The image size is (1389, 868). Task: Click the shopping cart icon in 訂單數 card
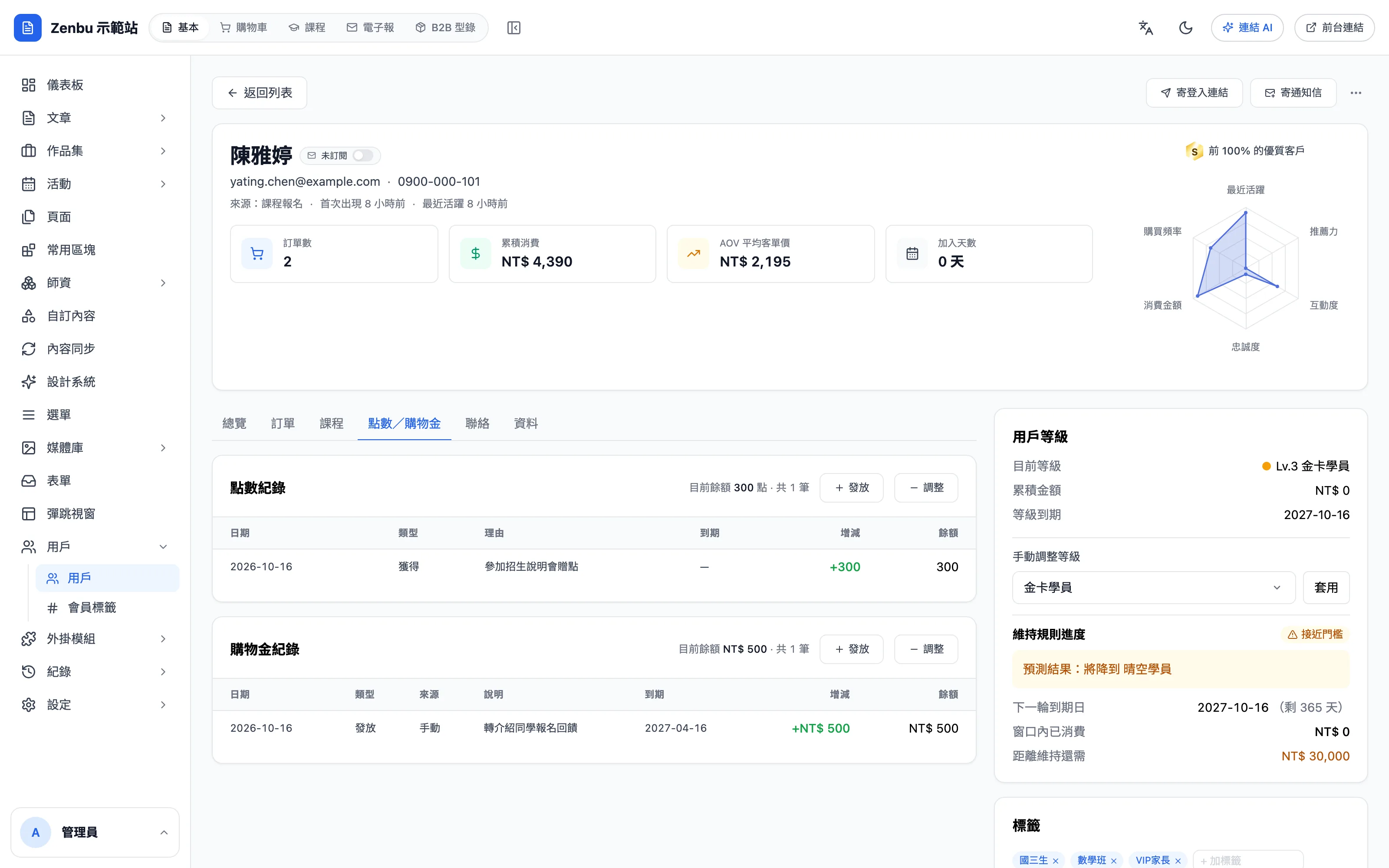click(257, 254)
